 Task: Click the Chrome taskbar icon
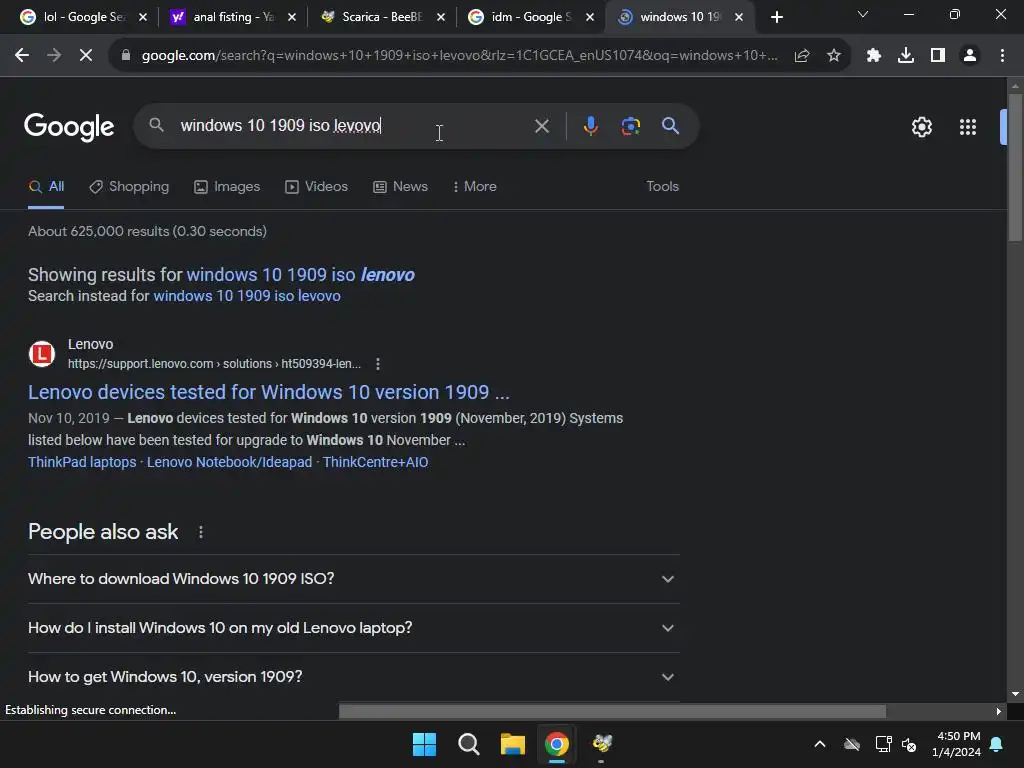point(557,744)
